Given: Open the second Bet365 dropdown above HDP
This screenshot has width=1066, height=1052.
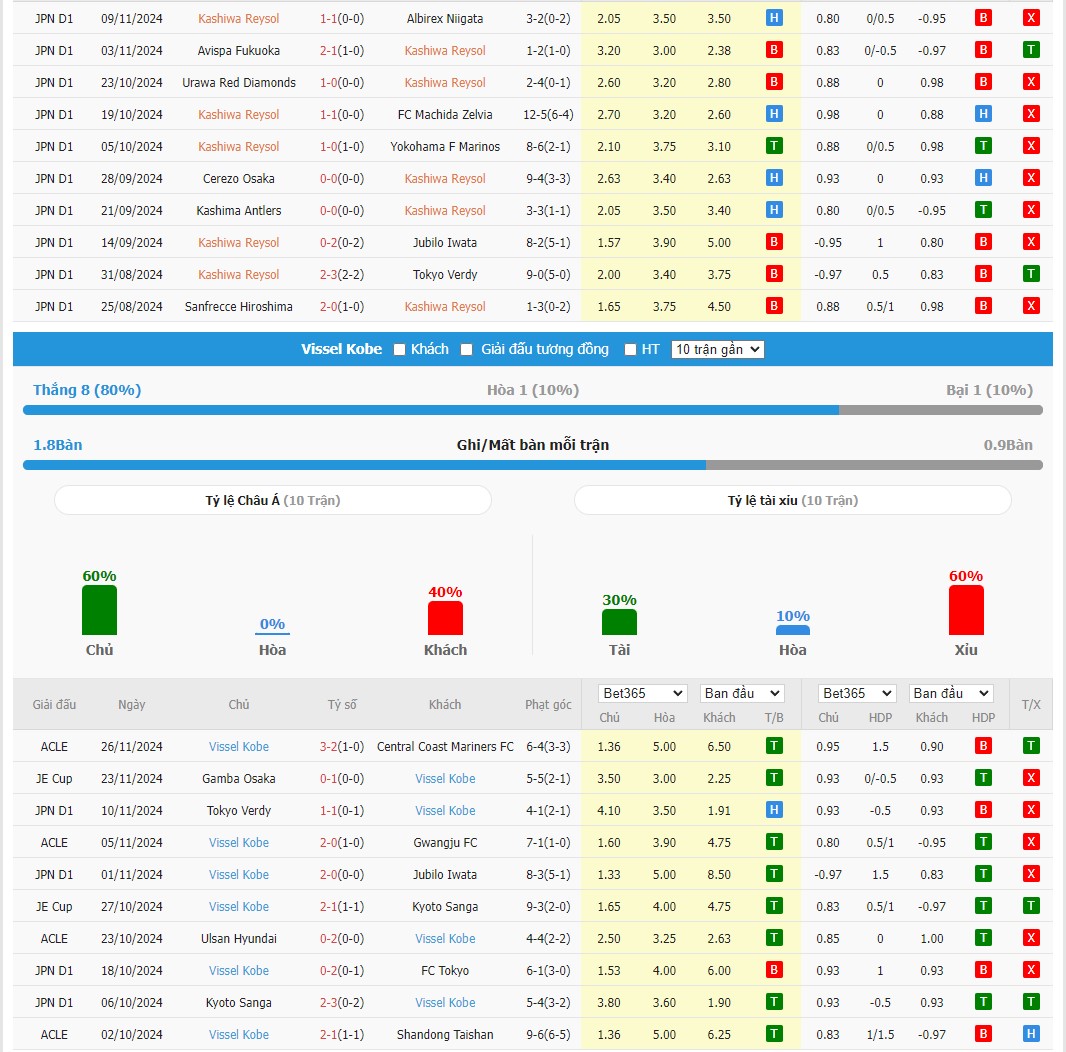Looking at the screenshot, I should coord(857,693).
